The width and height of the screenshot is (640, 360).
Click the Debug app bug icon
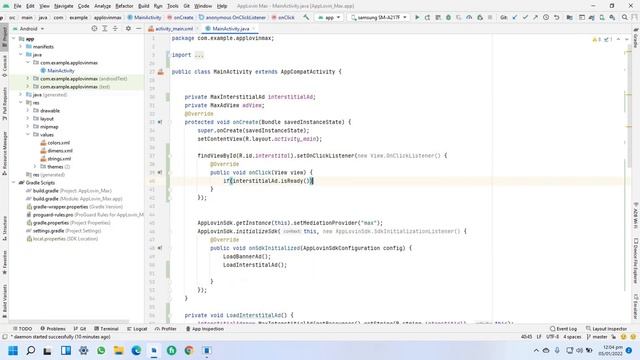[x=448, y=18]
